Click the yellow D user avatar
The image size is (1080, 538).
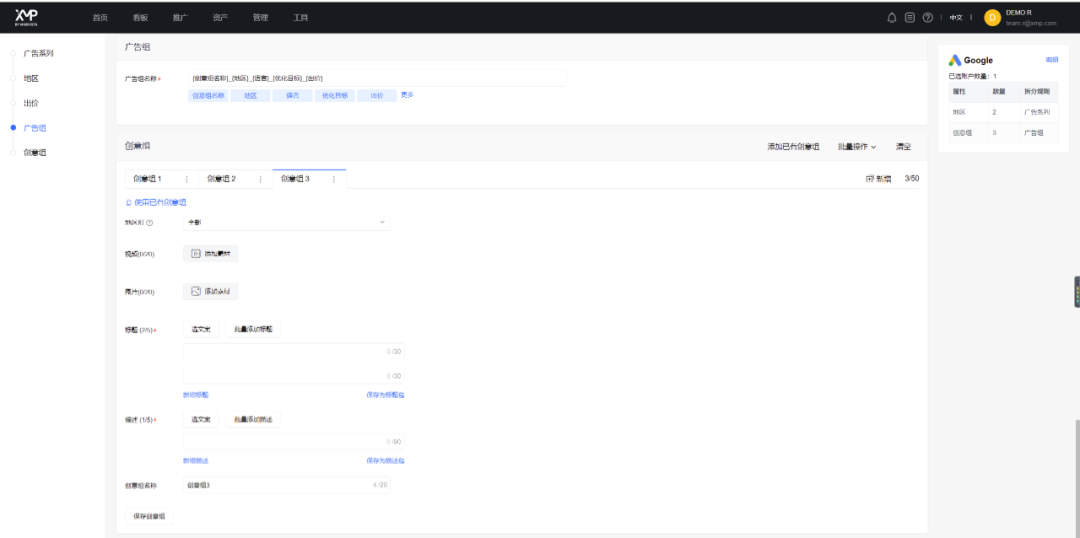point(993,18)
